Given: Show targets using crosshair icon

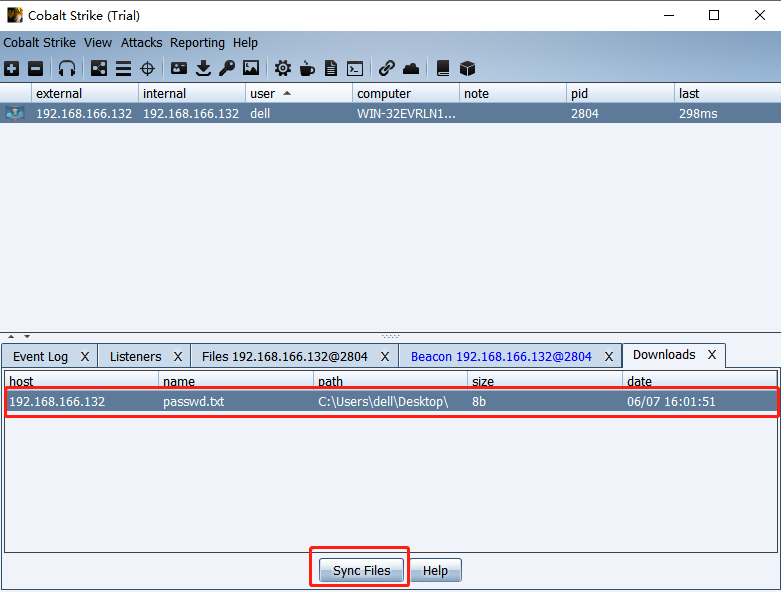Looking at the screenshot, I should pos(147,68).
